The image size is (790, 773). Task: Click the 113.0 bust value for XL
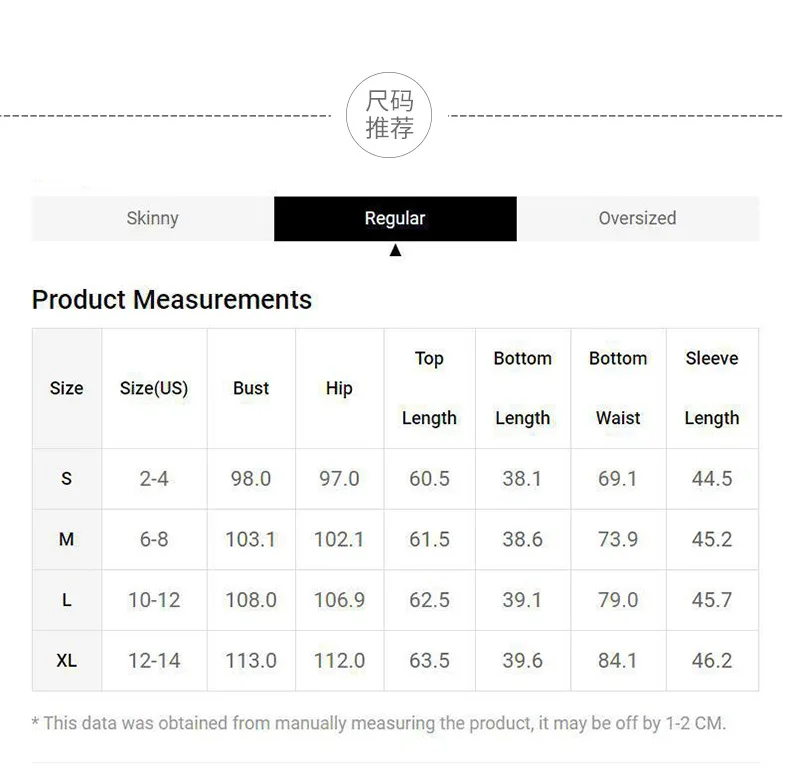coord(251,661)
